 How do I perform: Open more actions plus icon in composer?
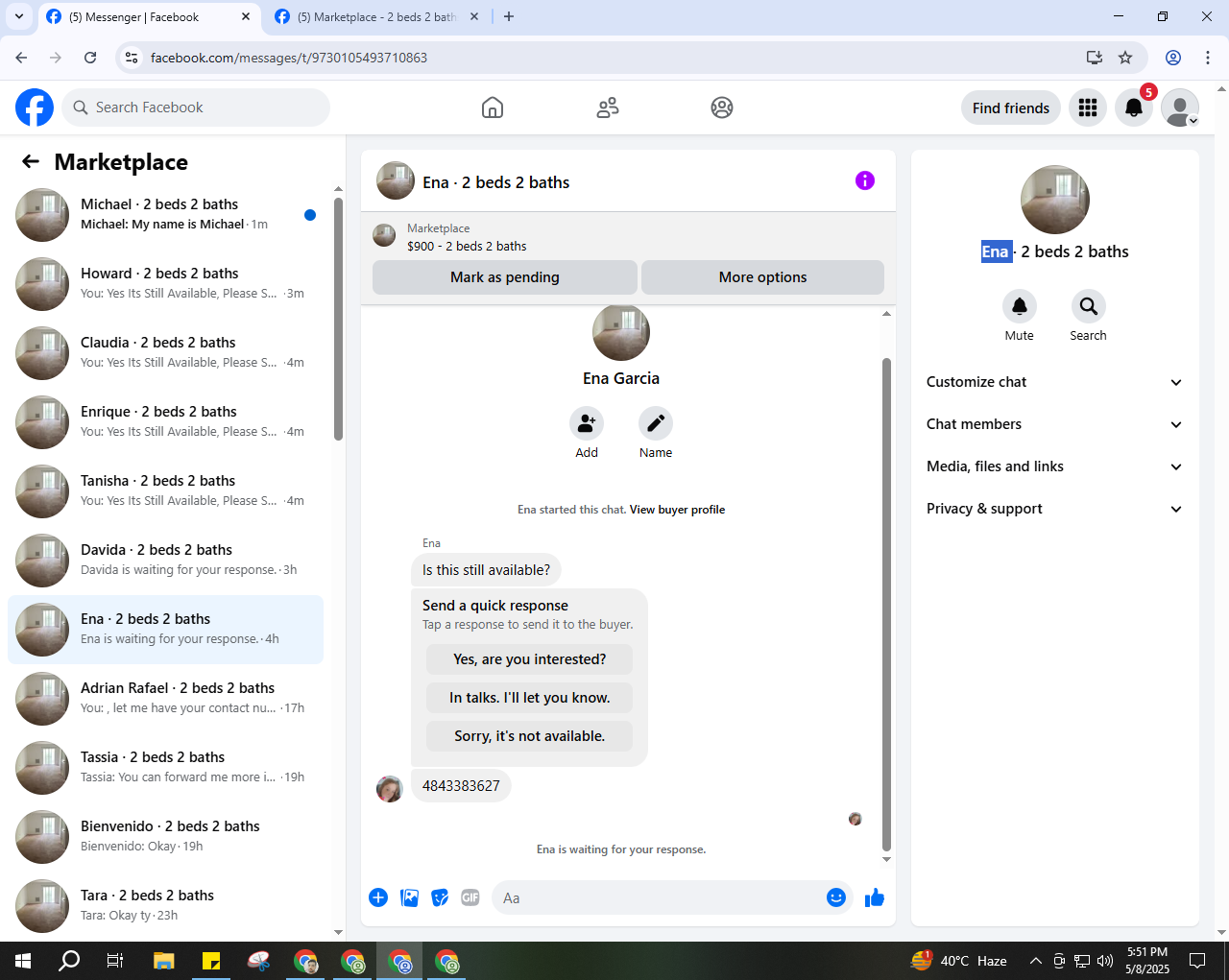(378, 897)
